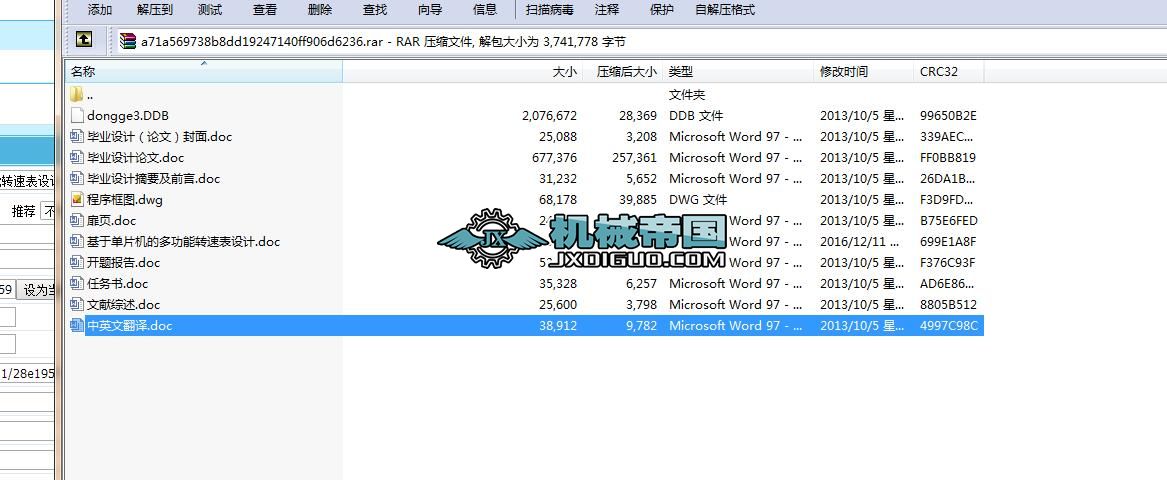1167x480 pixels.
Task: Click CRC32 value 4997C98C
Action: coord(949,325)
